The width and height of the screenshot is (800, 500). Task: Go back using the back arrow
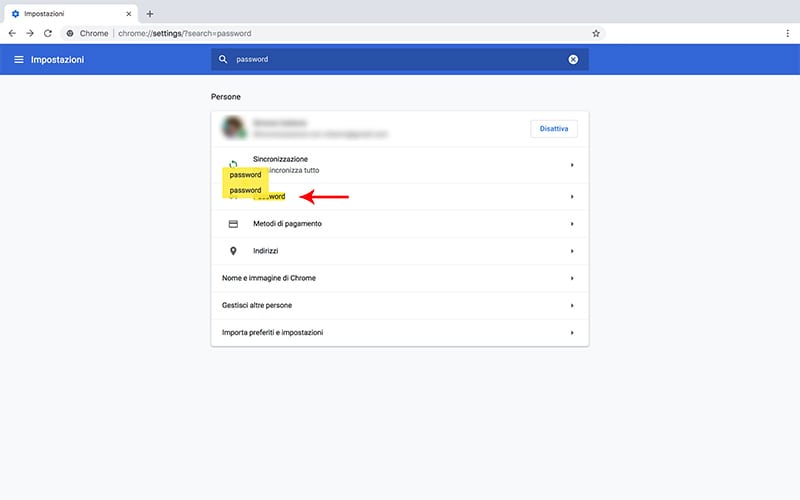tap(12, 33)
